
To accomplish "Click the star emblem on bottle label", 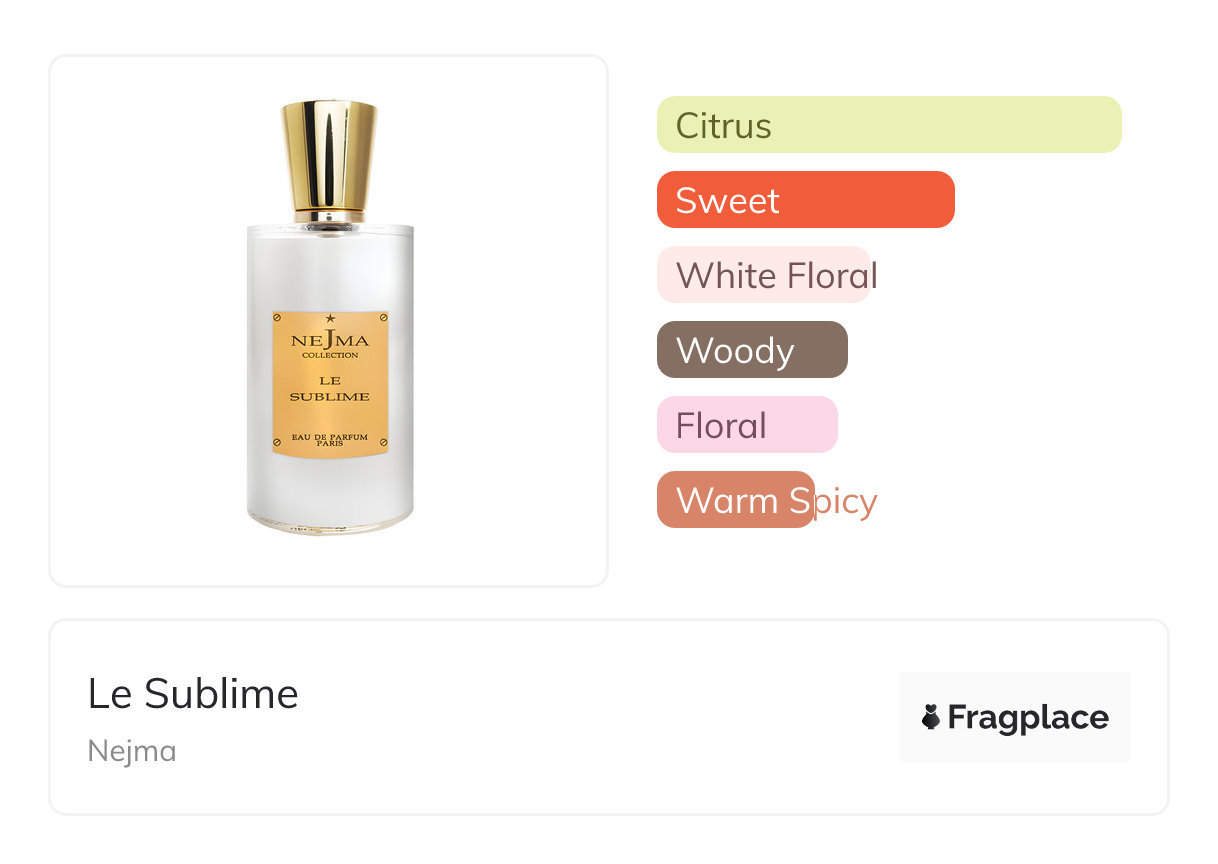I will pyautogui.click(x=330, y=319).
